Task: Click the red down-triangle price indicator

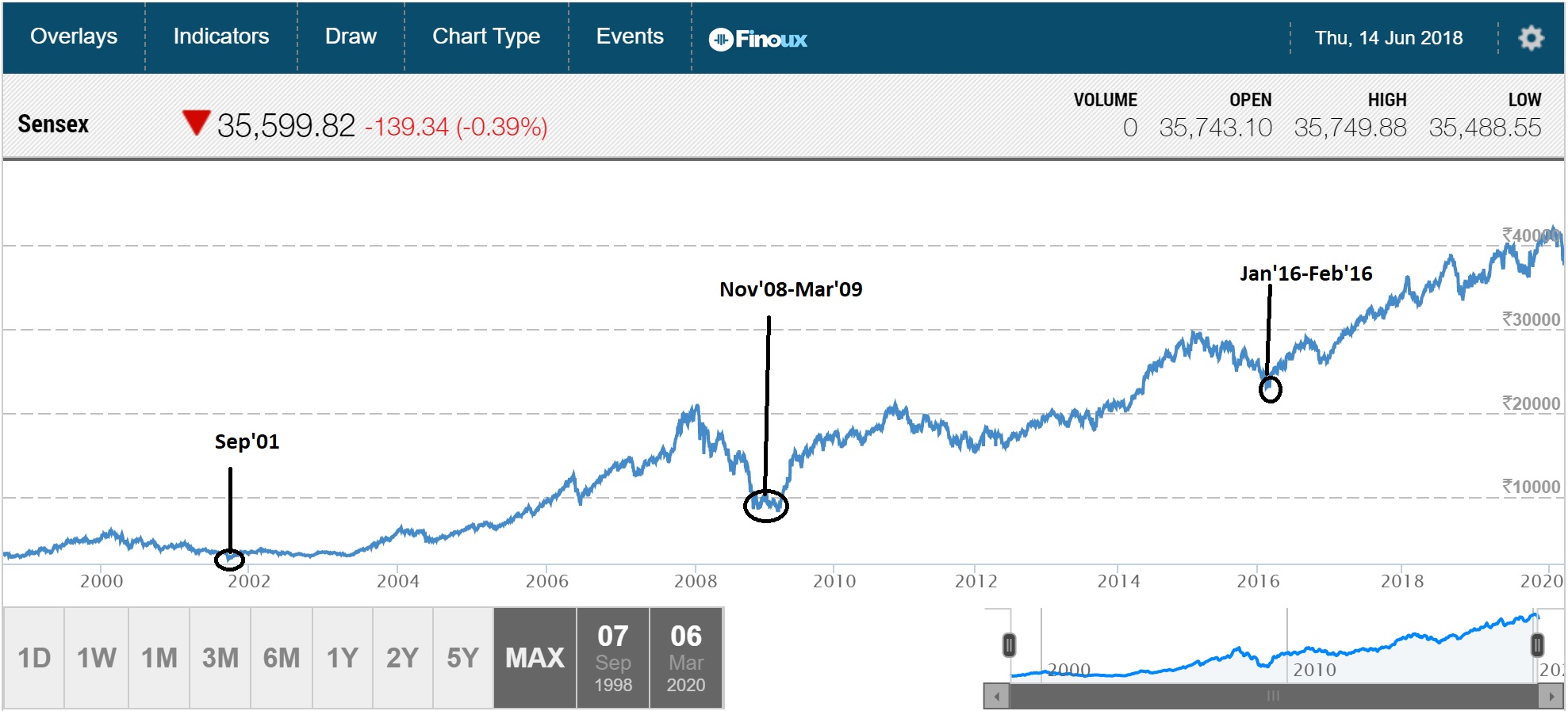Action: [x=195, y=123]
